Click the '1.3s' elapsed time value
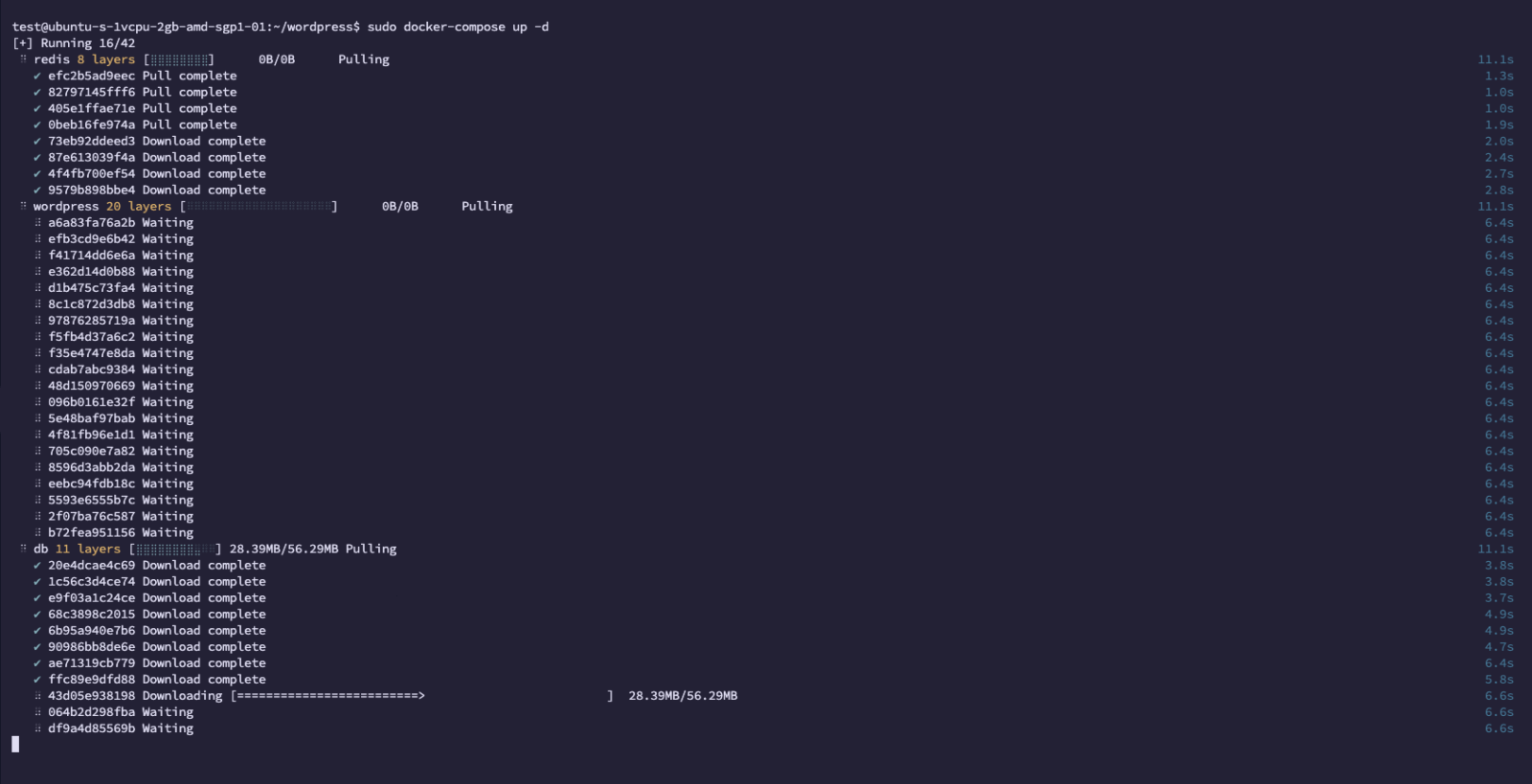This screenshot has height=784, width=1532. (x=1499, y=76)
